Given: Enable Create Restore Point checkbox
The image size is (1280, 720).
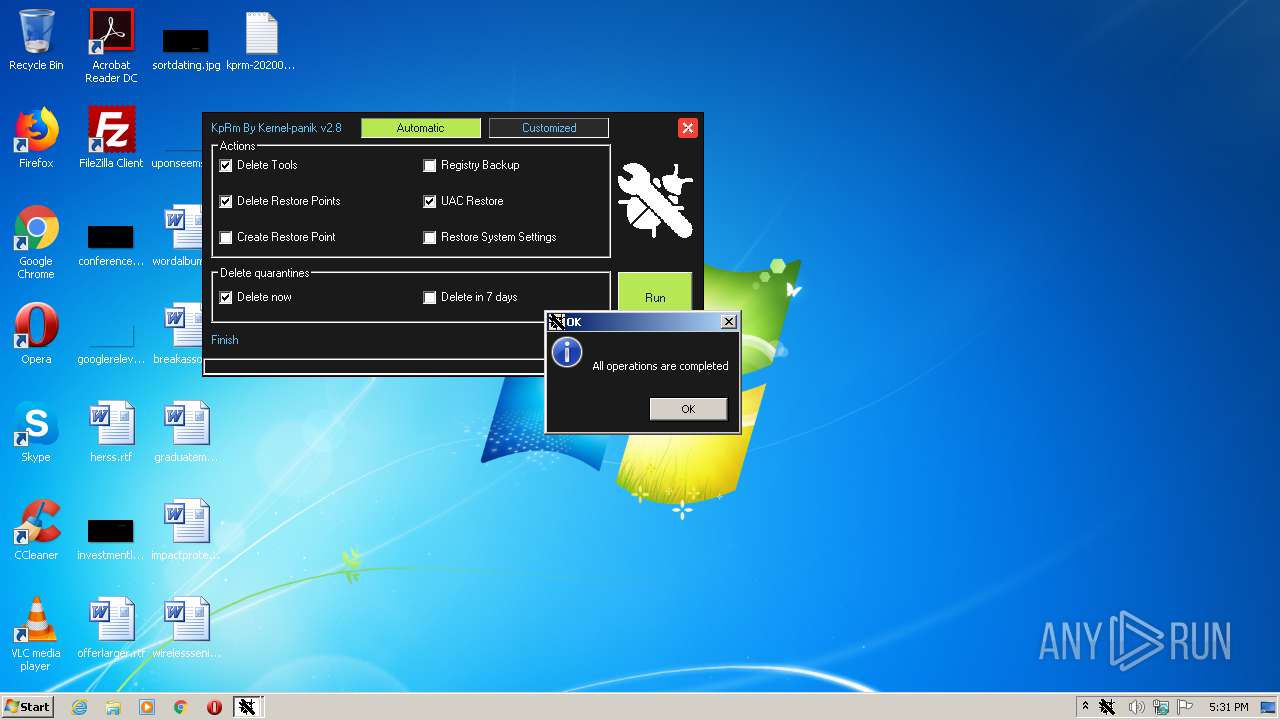Looking at the screenshot, I should point(226,237).
